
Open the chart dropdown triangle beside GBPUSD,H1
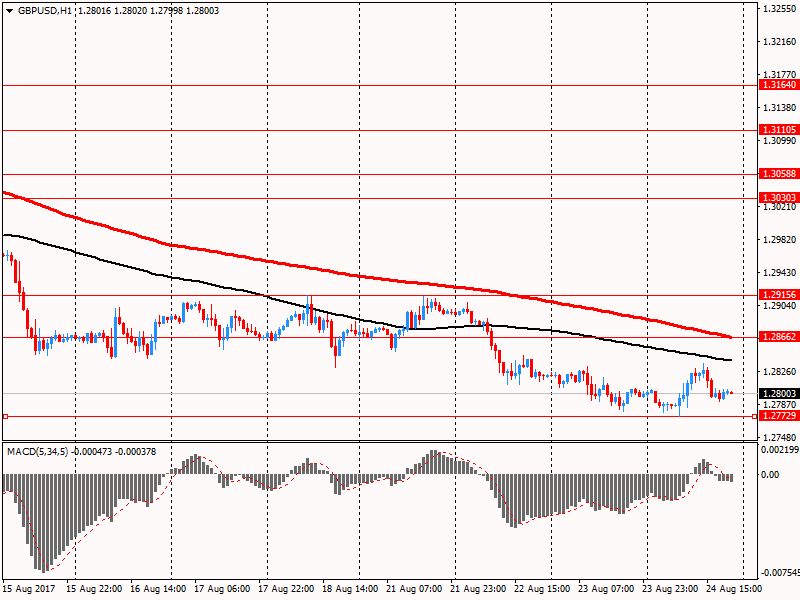9,11
